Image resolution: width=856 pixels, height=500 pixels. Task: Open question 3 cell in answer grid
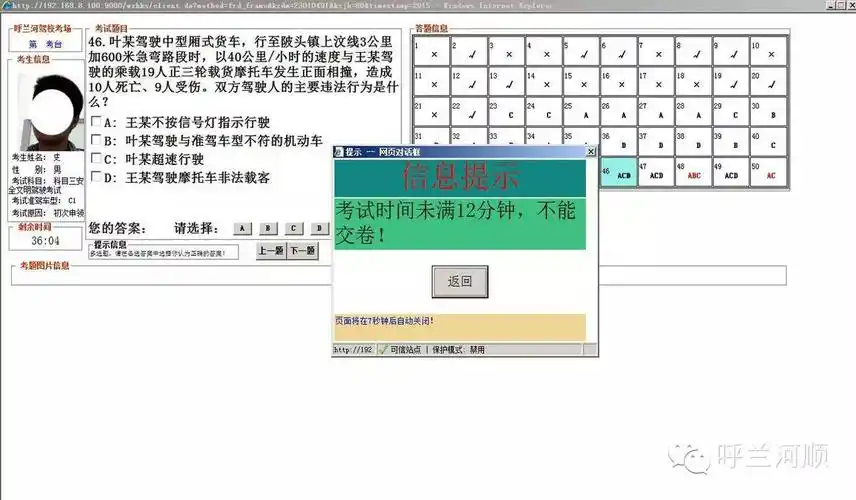tap(506, 51)
